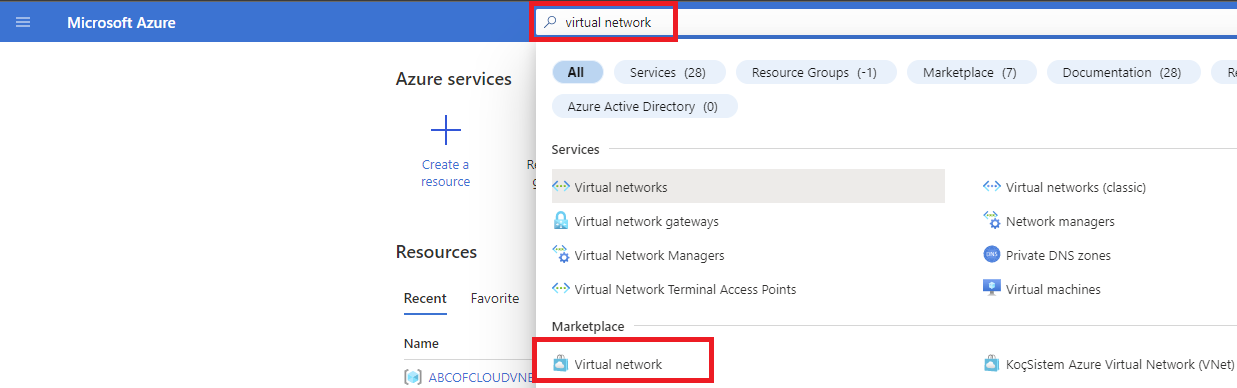Click Virtual Network Terminal Access Points icon
This screenshot has height=388, width=1237.
561,289
